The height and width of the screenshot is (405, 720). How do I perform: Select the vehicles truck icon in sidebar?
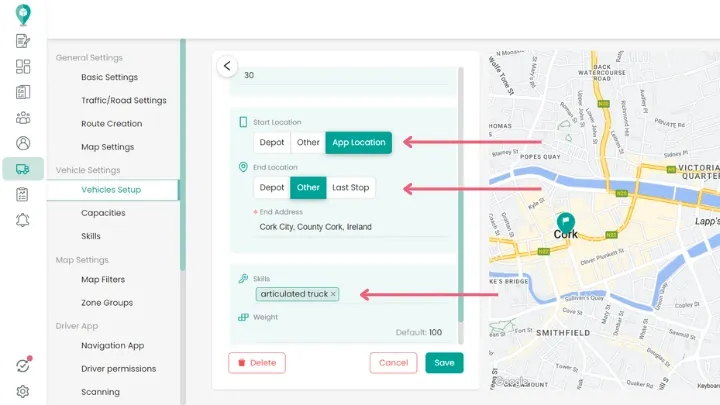tap(23, 169)
